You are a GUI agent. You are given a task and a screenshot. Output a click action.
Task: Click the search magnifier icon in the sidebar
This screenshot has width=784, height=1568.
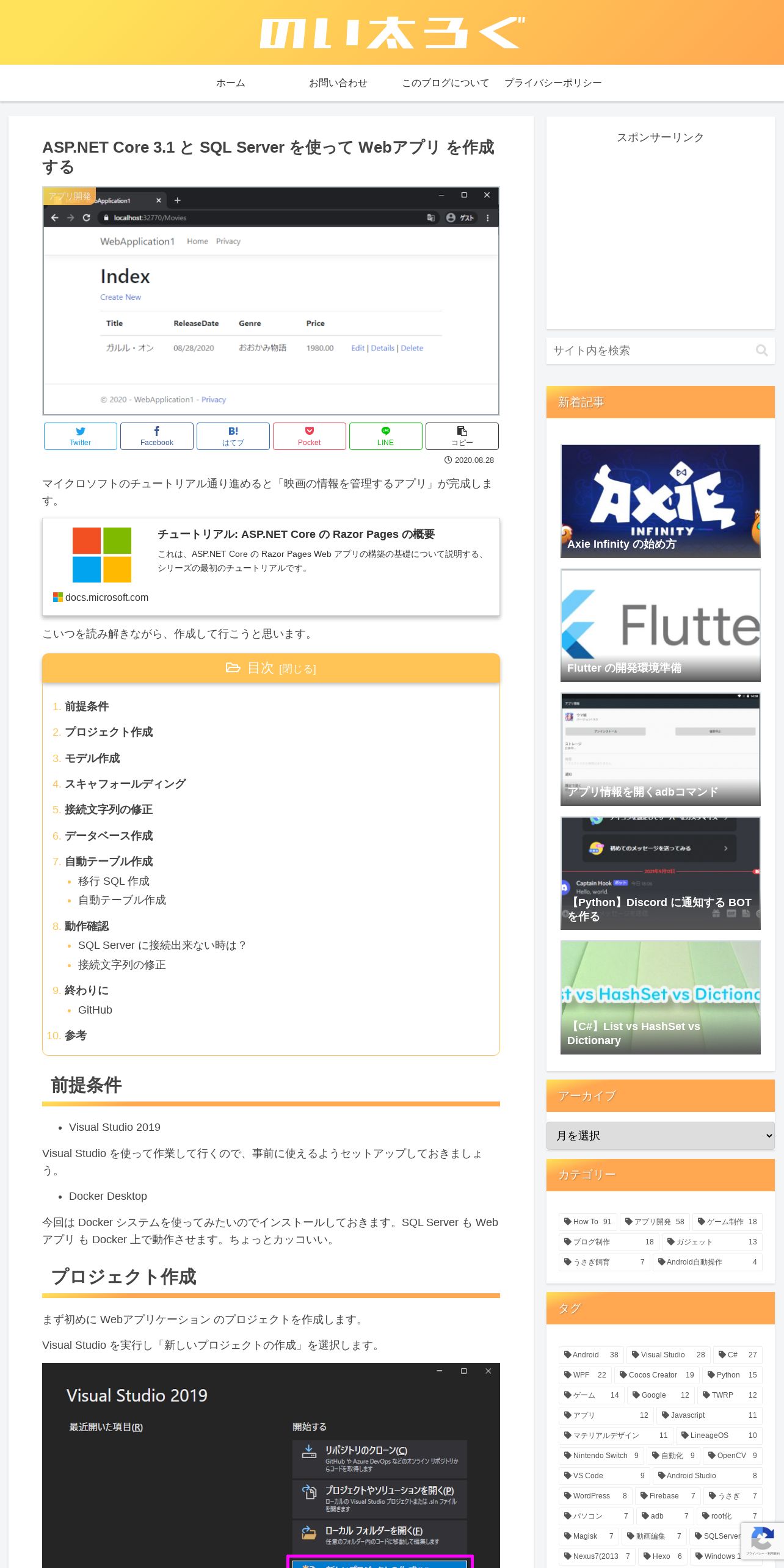tap(761, 350)
